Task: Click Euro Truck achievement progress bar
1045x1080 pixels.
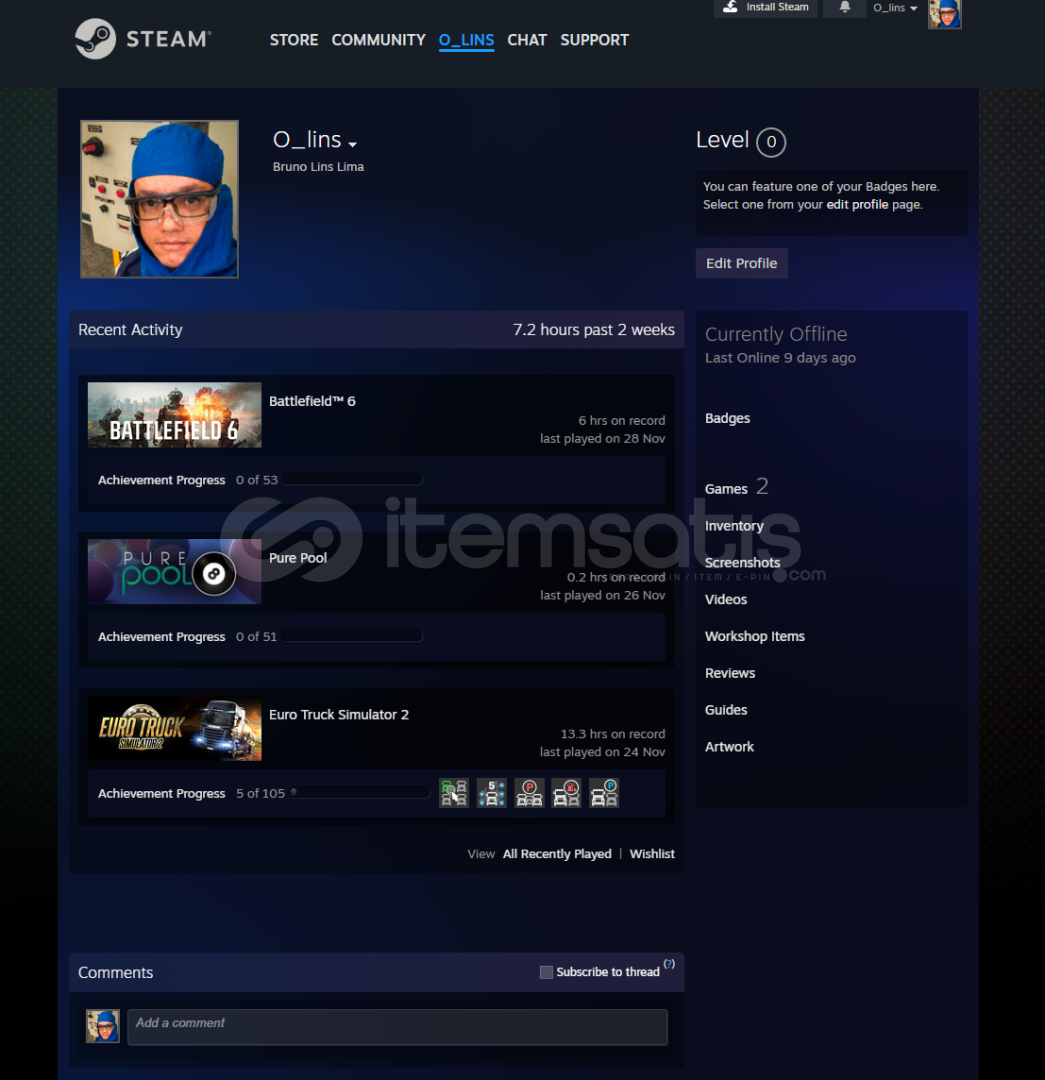Action: pos(360,793)
